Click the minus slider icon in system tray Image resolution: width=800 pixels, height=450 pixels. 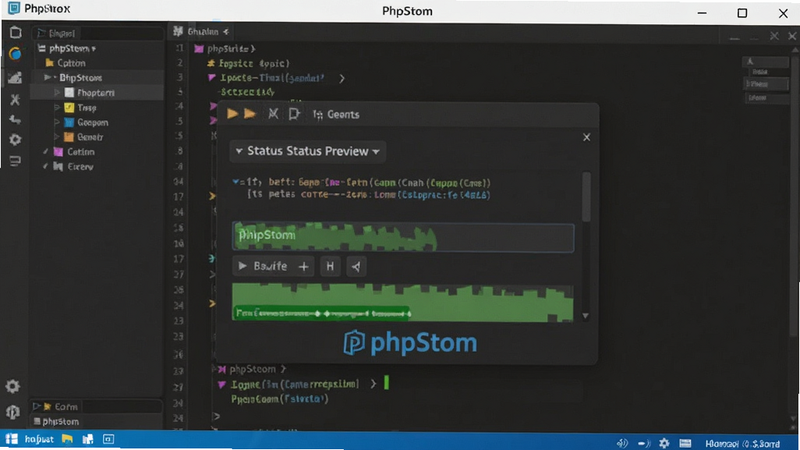click(x=644, y=443)
